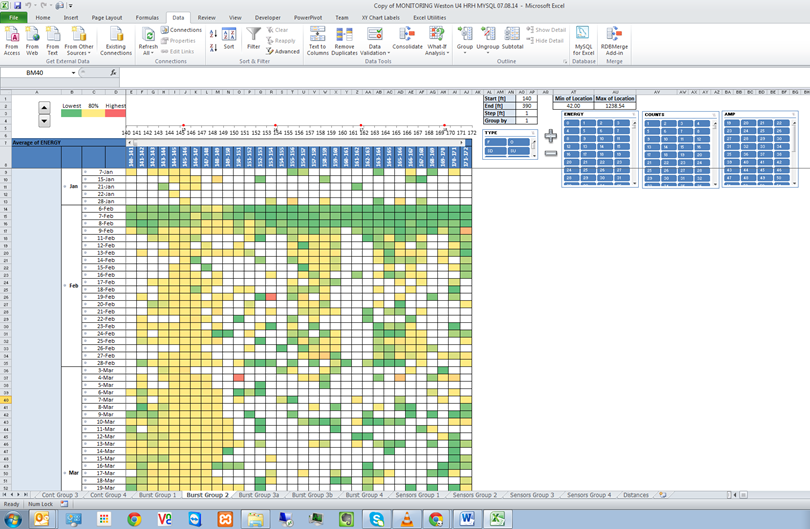Clear filter on TYPE slicer
Image resolution: width=810 pixels, height=529 pixels.
533,133
